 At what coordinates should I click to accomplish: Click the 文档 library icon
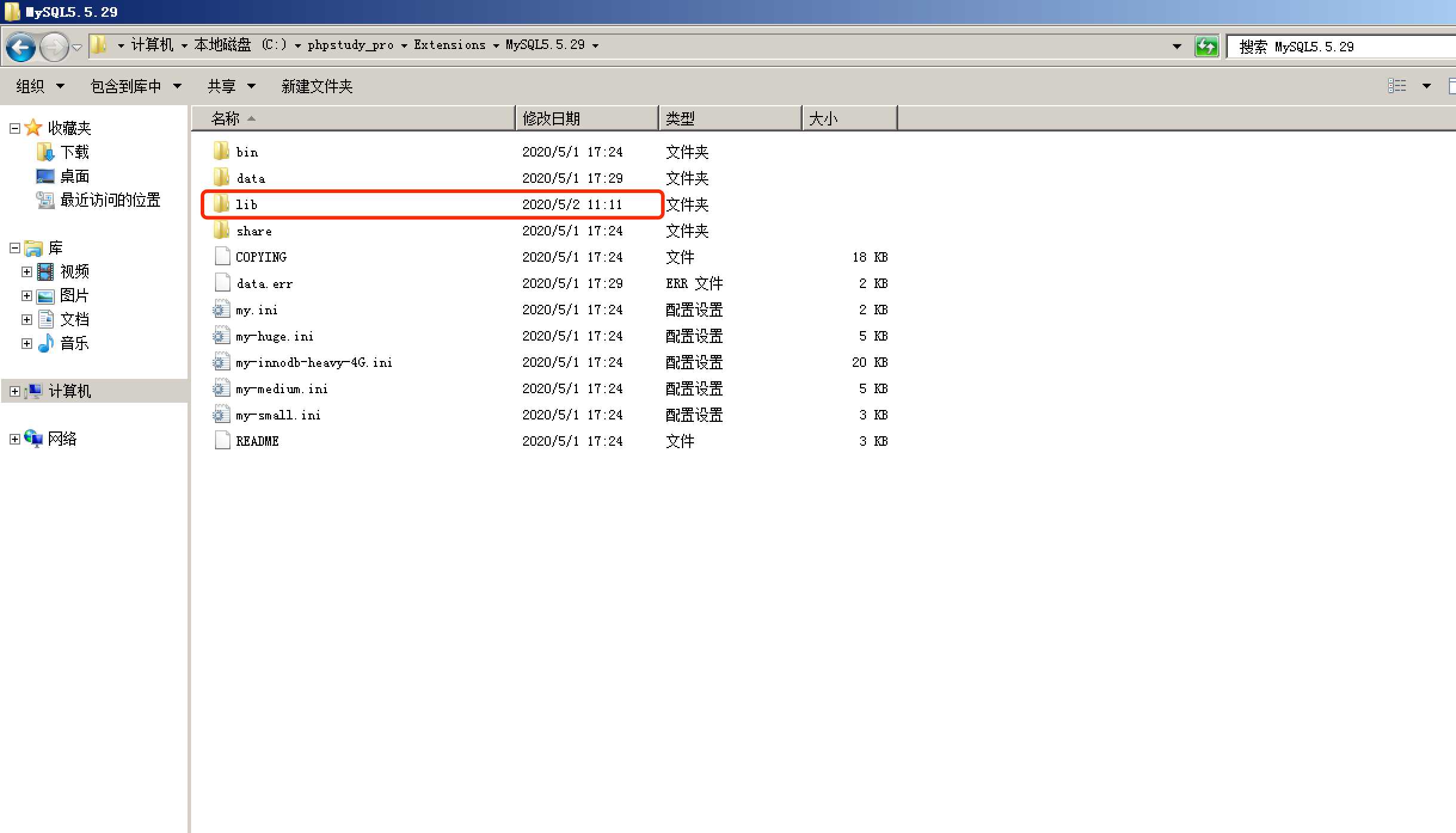tap(45, 319)
